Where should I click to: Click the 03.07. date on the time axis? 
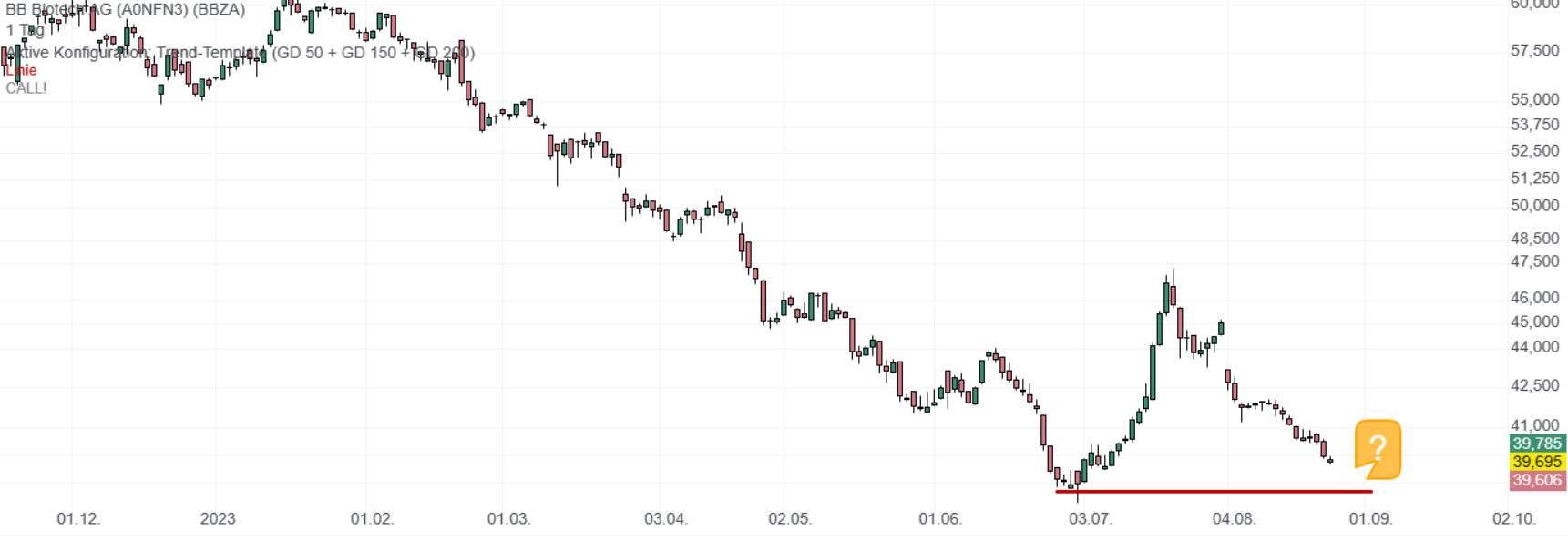point(1090,519)
